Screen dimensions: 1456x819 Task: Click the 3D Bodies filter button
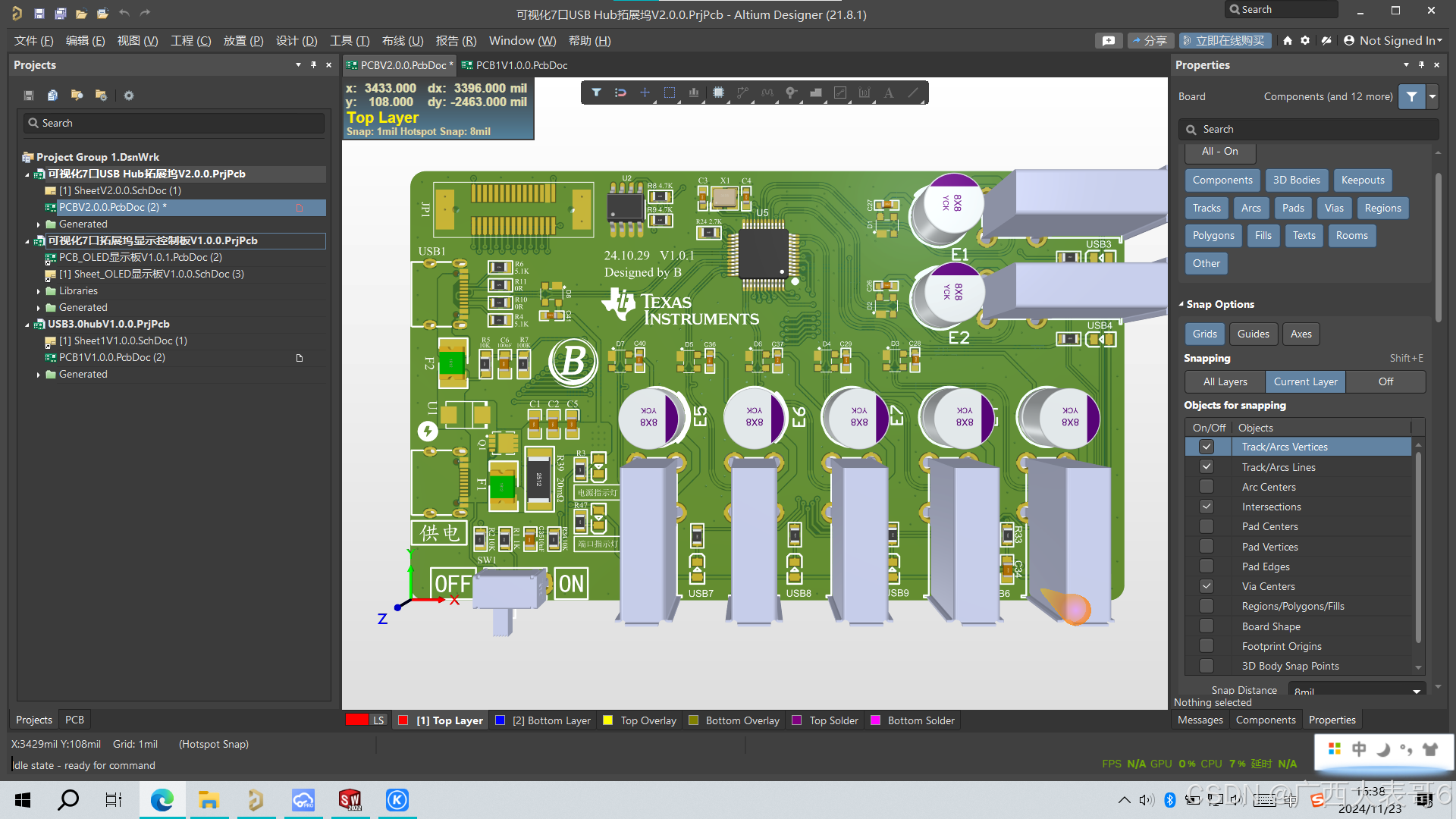click(x=1296, y=180)
